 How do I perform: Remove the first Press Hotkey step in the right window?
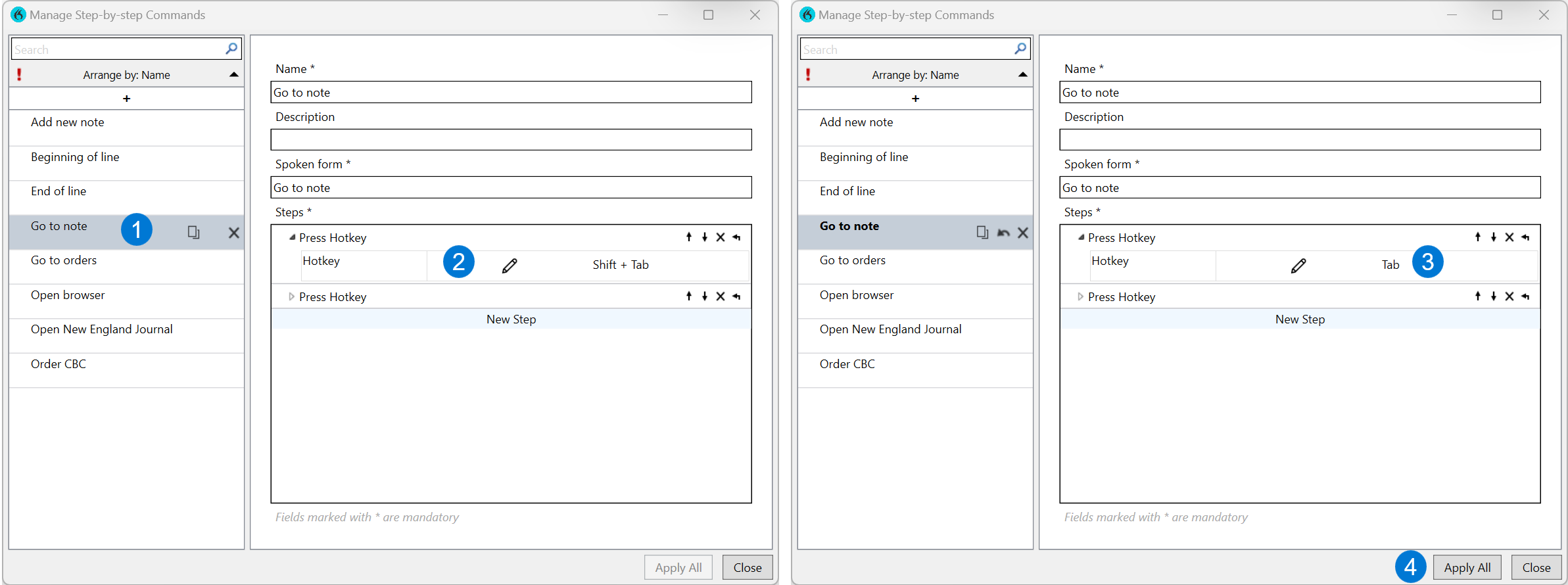coord(1509,237)
